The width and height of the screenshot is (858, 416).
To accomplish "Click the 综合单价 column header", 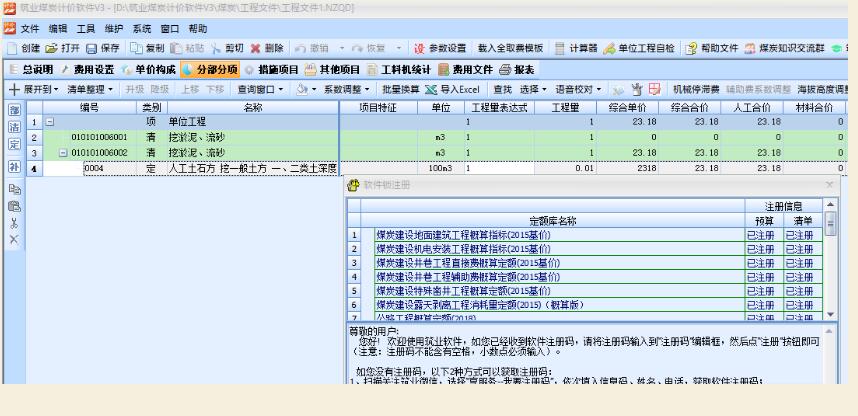I will click(x=627, y=108).
